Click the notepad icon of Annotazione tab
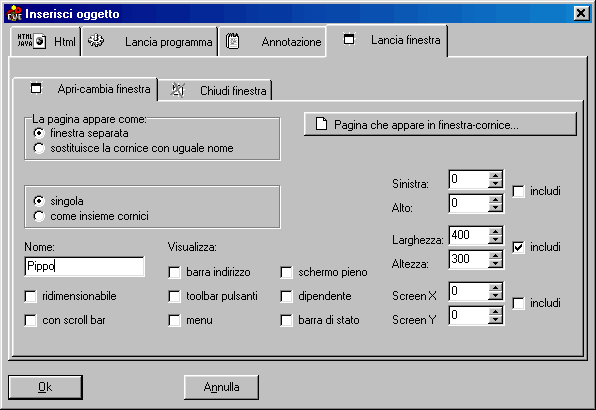Image resolution: width=596 pixels, height=410 pixels. [x=232, y=41]
